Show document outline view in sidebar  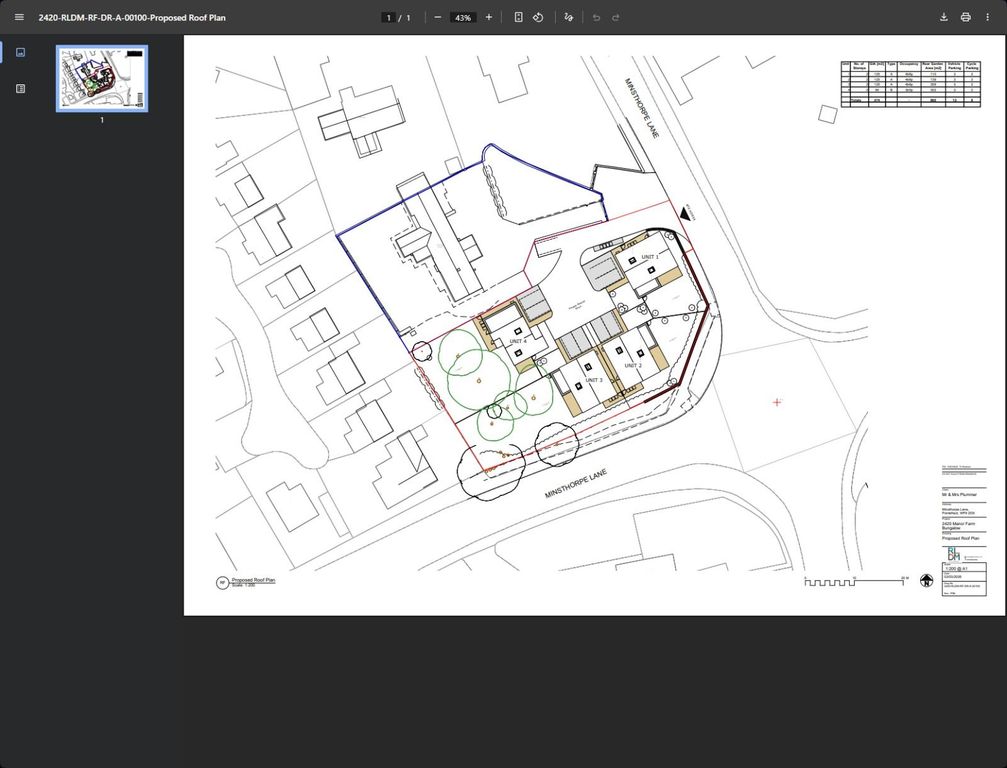(21, 89)
